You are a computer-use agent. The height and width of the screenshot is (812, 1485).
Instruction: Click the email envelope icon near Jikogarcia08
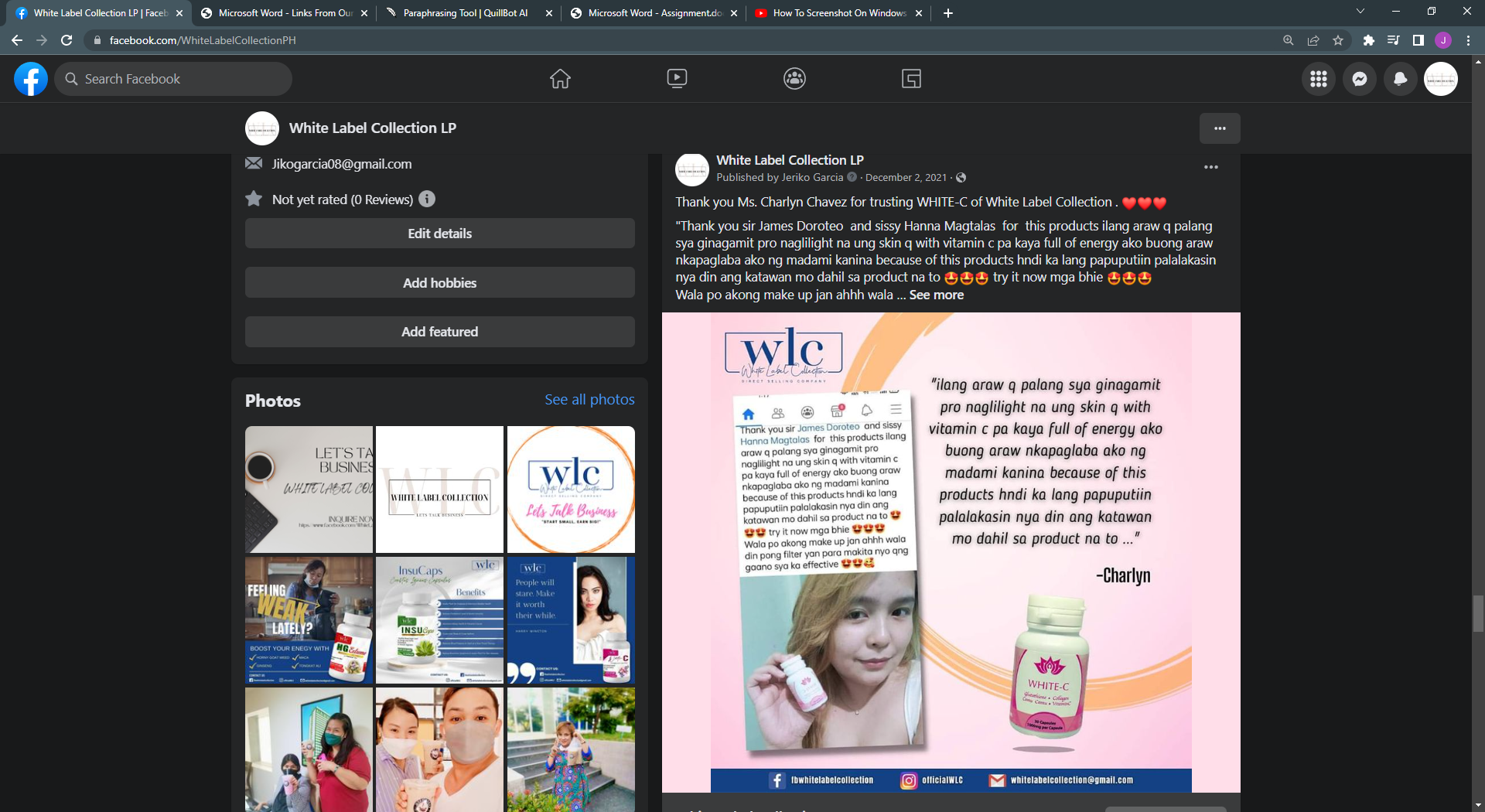pos(254,163)
